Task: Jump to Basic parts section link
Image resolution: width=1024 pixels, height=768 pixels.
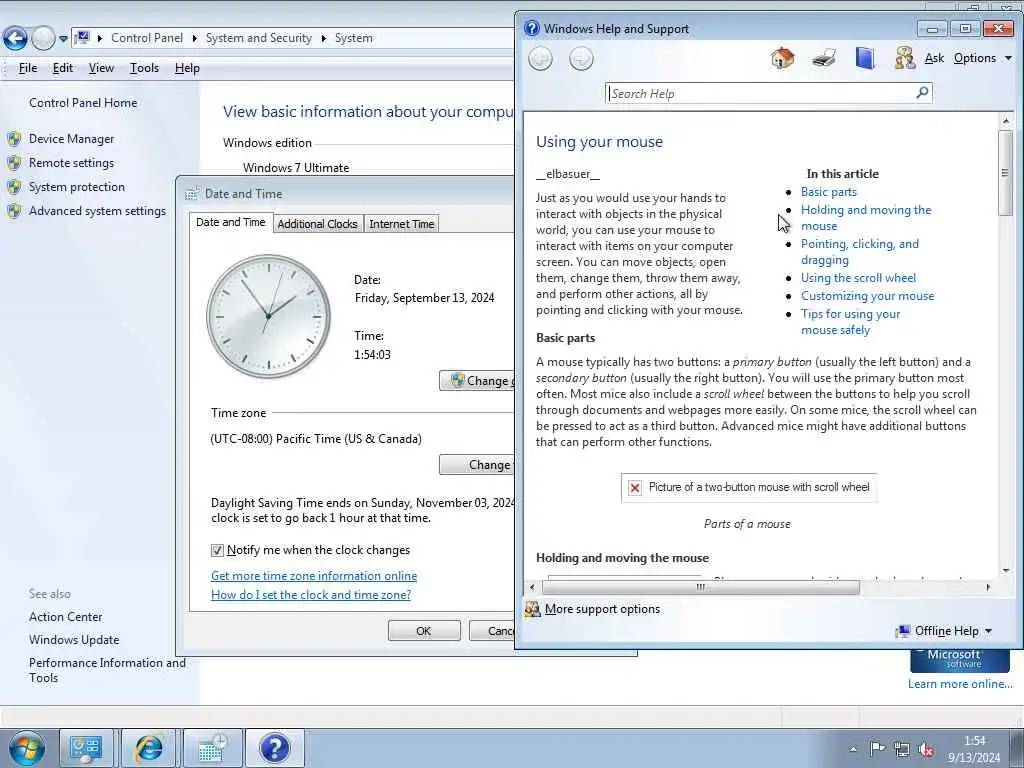Action: 829,192
